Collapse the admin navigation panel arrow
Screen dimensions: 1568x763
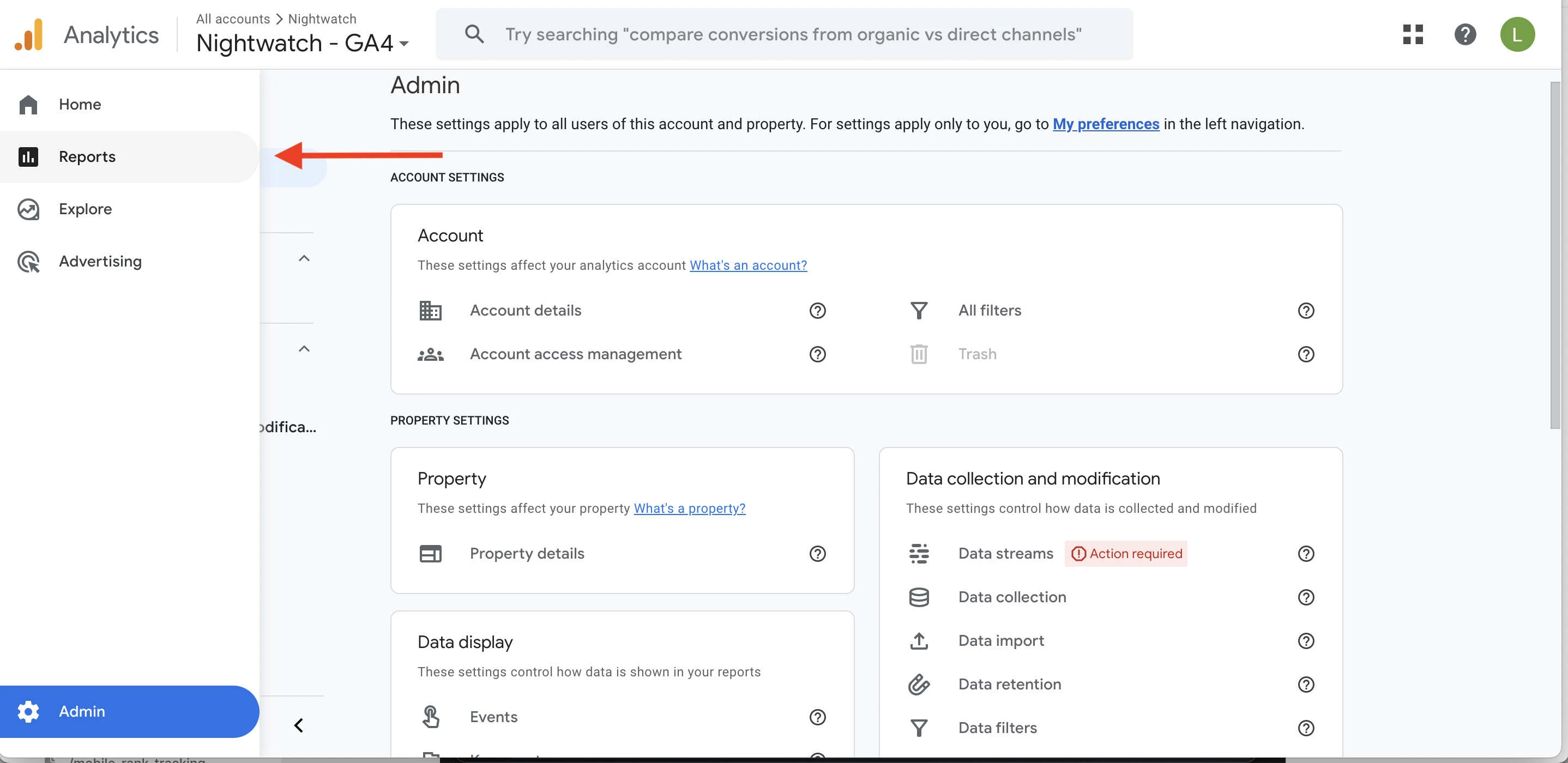298,725
